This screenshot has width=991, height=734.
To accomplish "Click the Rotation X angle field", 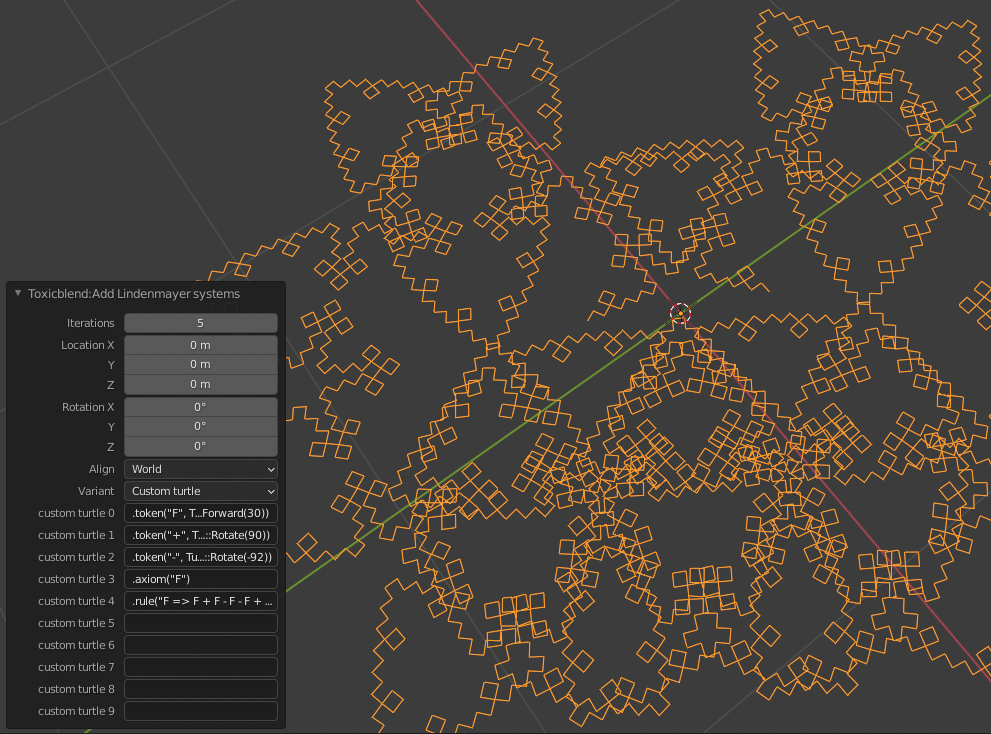I will tap(200, 407).
